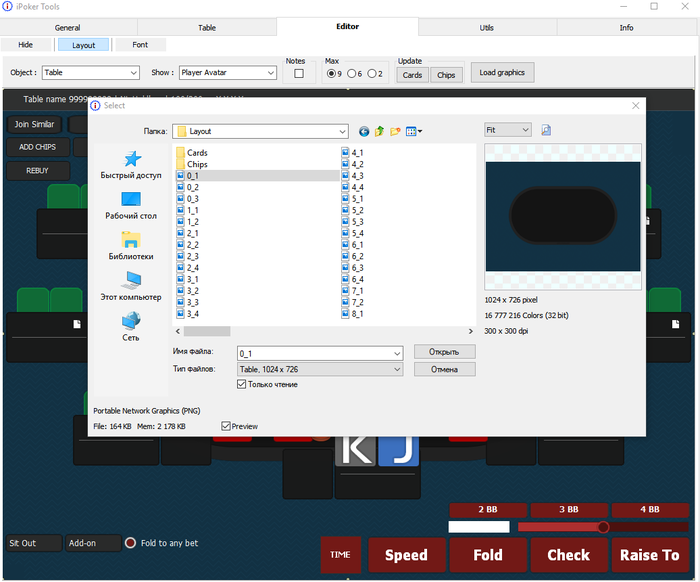Toggle Fold to any bet option

pos(130,543)
